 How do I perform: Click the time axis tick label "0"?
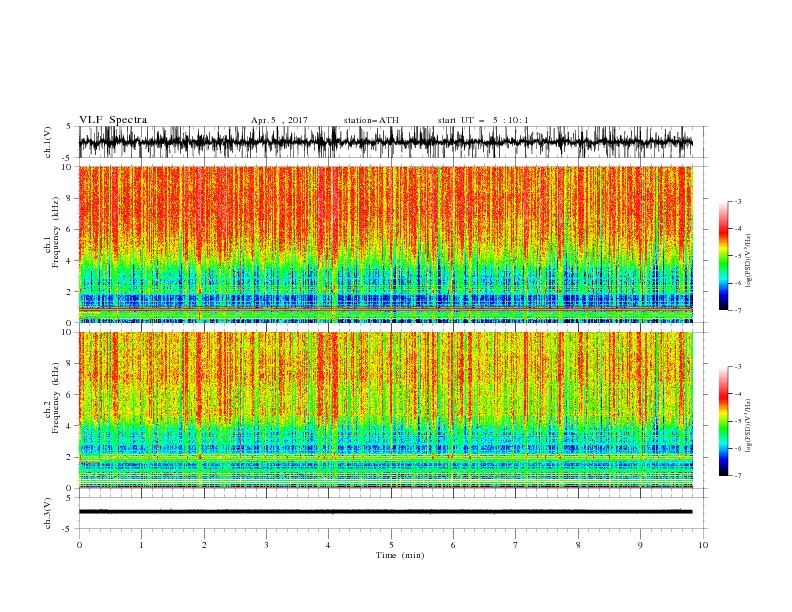point(79,545)
